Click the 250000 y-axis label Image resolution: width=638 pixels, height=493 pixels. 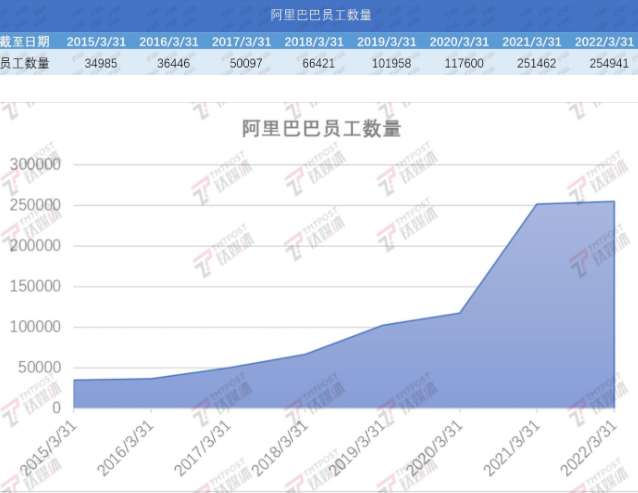point(35,205)
